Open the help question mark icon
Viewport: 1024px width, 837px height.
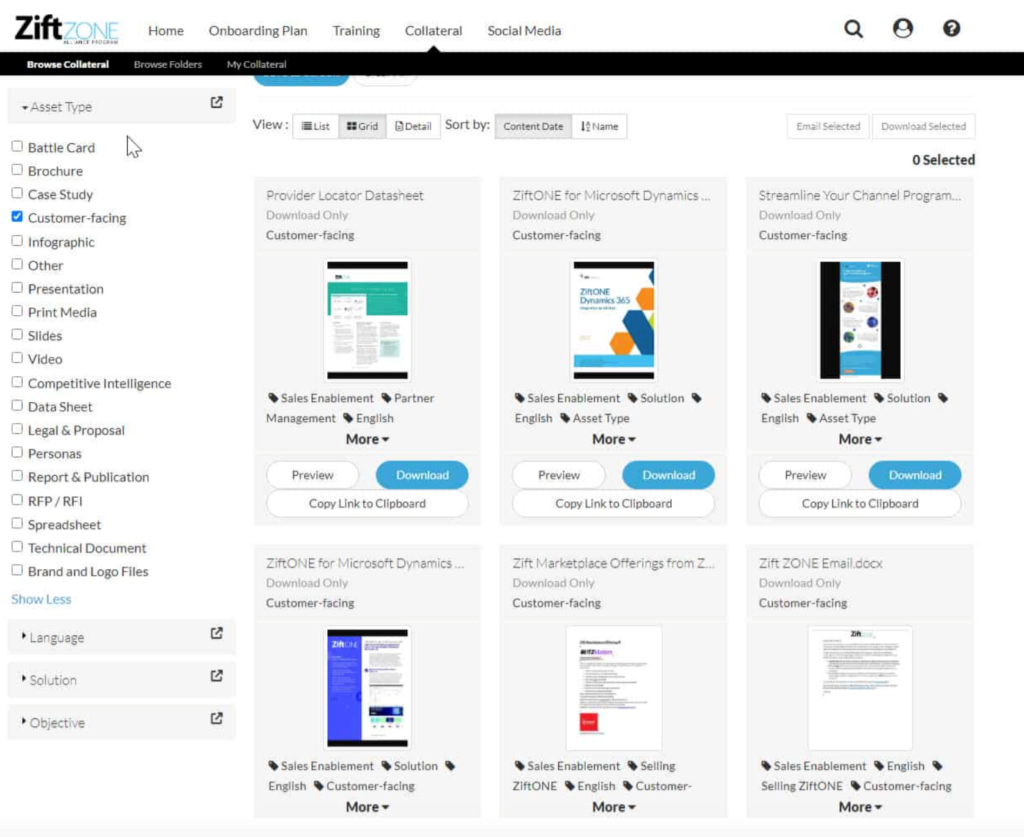952,29
